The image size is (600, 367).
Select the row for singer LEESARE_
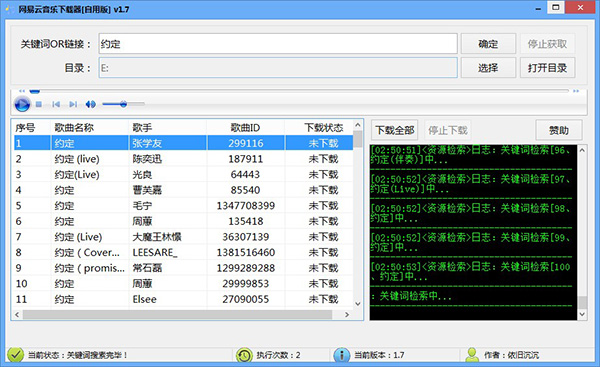point(183,253)
